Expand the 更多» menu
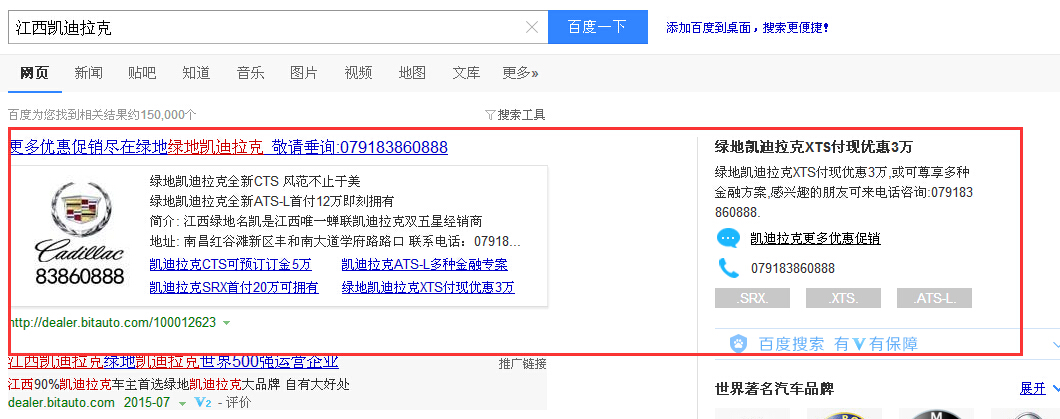1060x419 pixels. [x=521, y=73]
